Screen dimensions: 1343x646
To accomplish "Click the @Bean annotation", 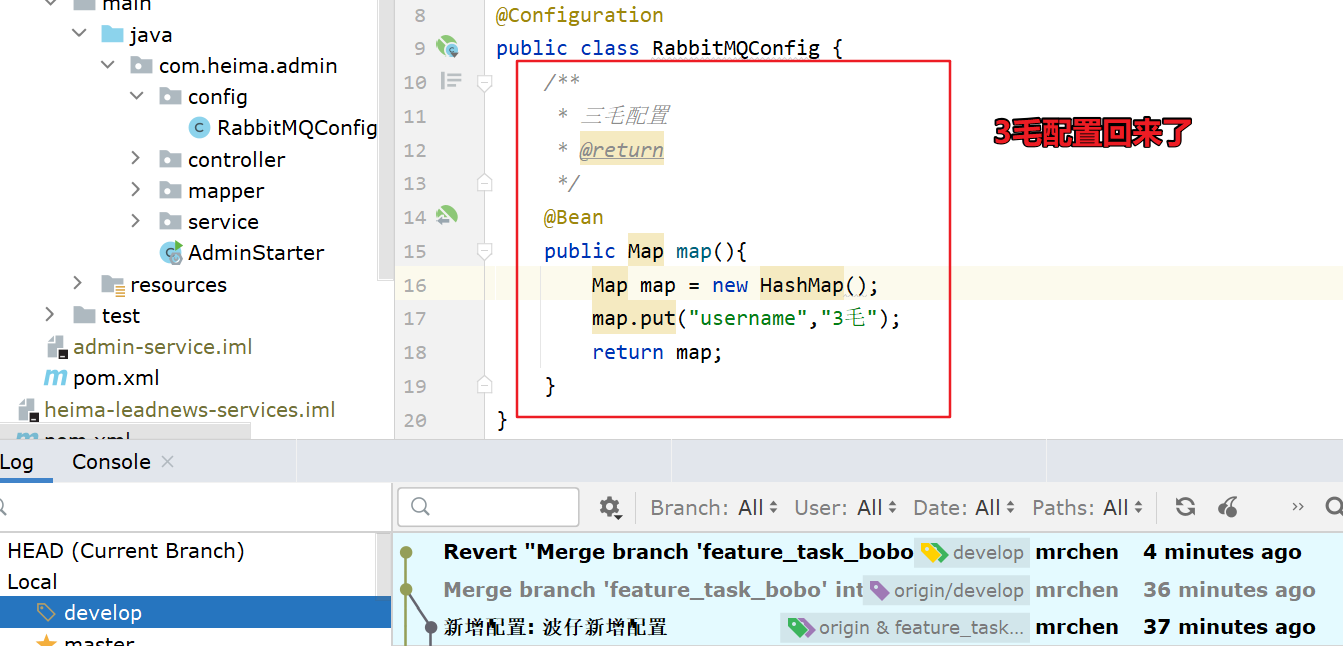I will point(573,217).
